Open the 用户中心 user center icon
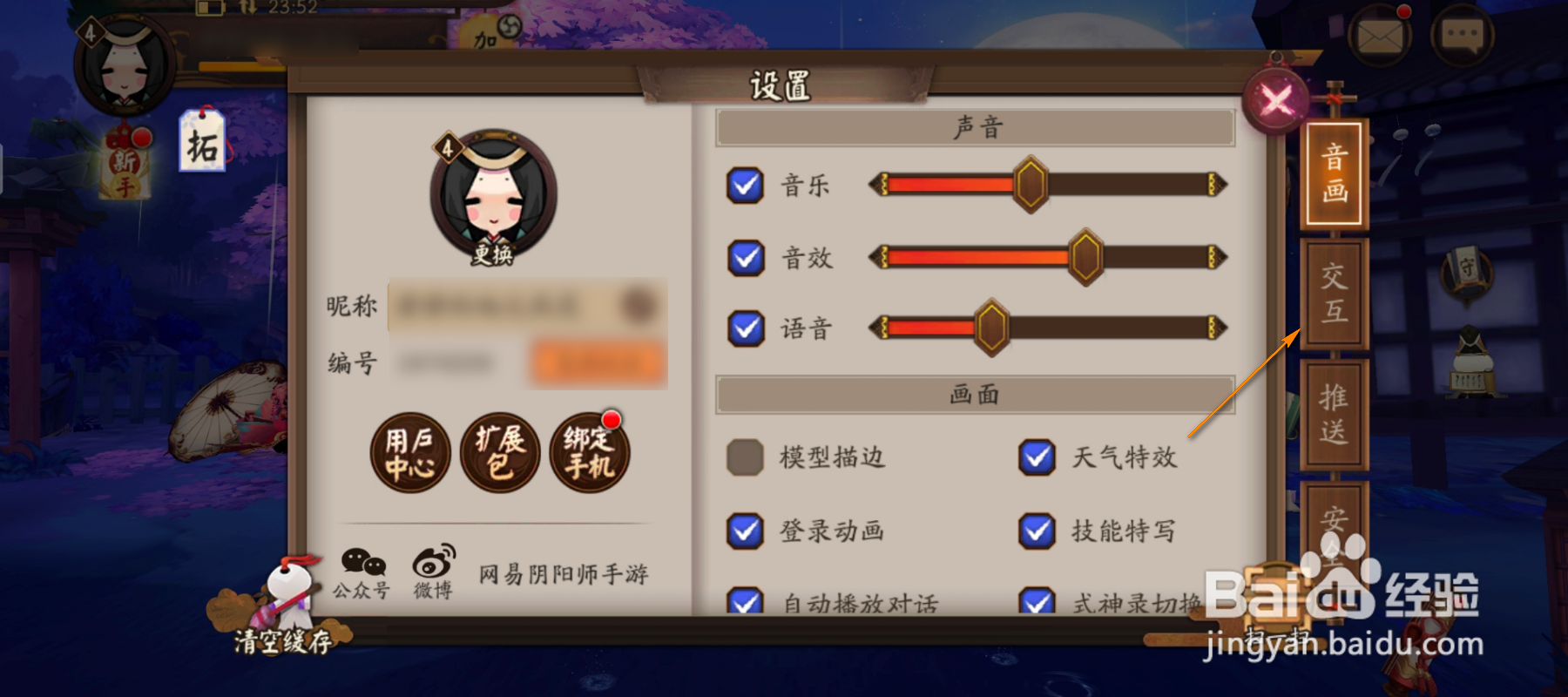This screenshot has width=1568, height=697. tap(410, 453)
